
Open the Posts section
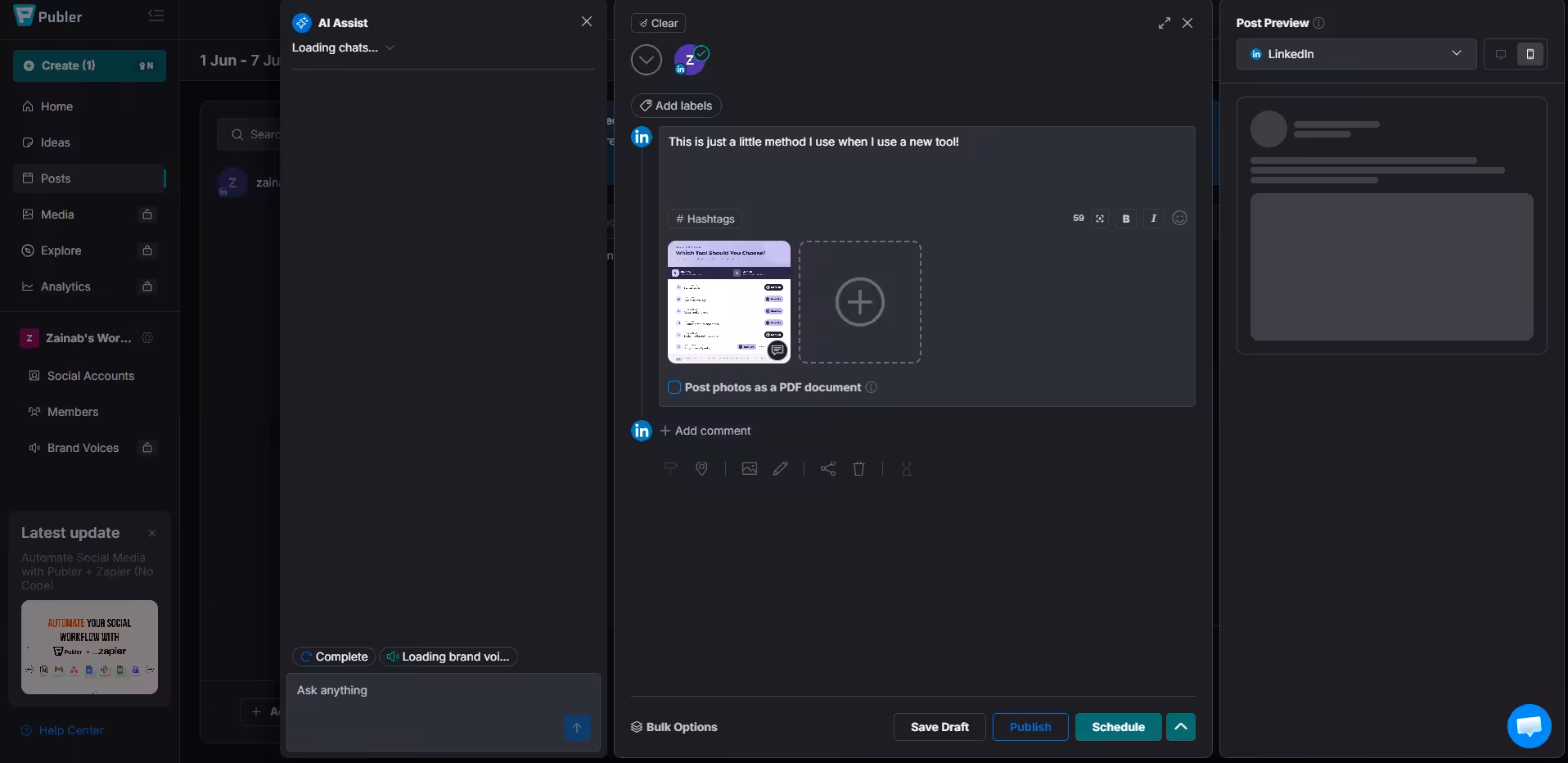click(x=89, y=178)
